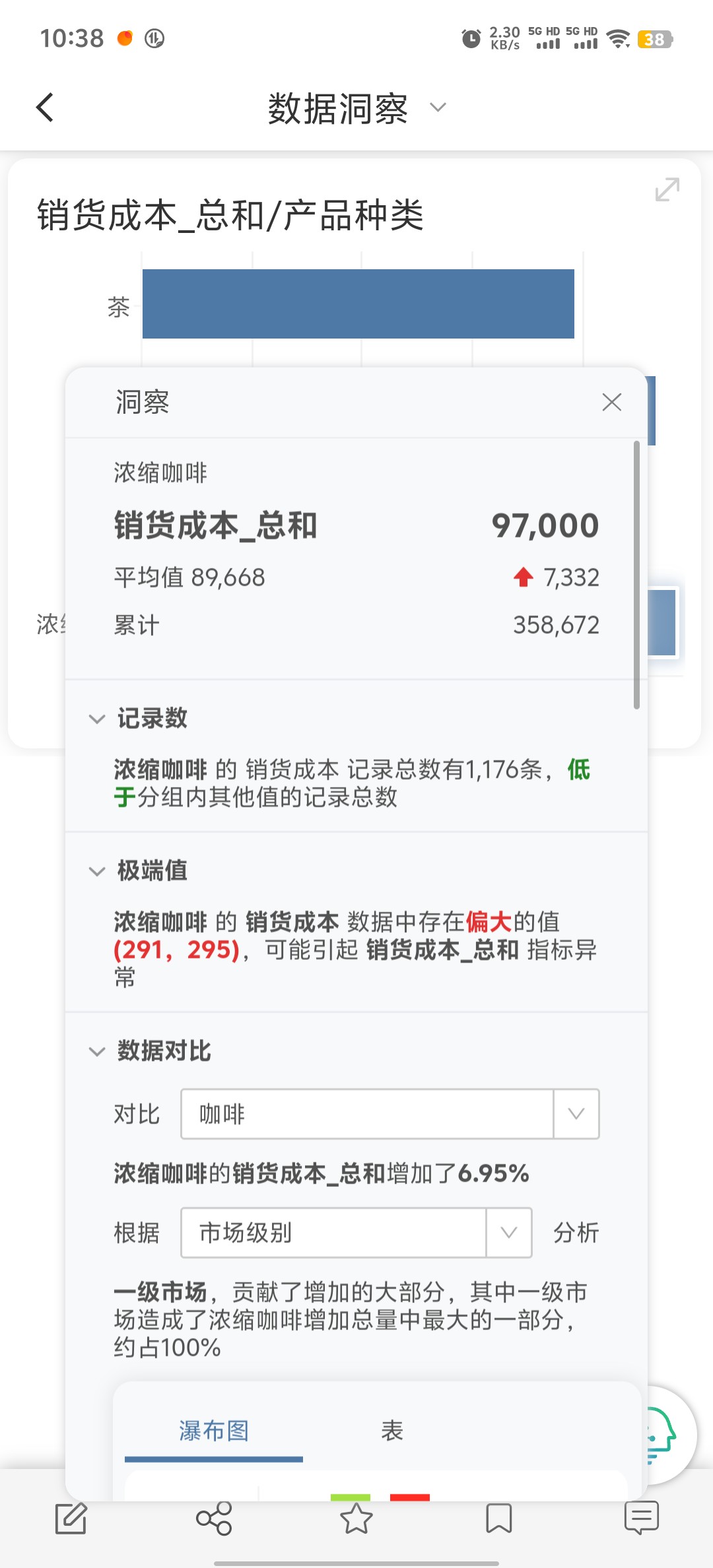Tap the share icon in bottom bar

coord(214,1518)
